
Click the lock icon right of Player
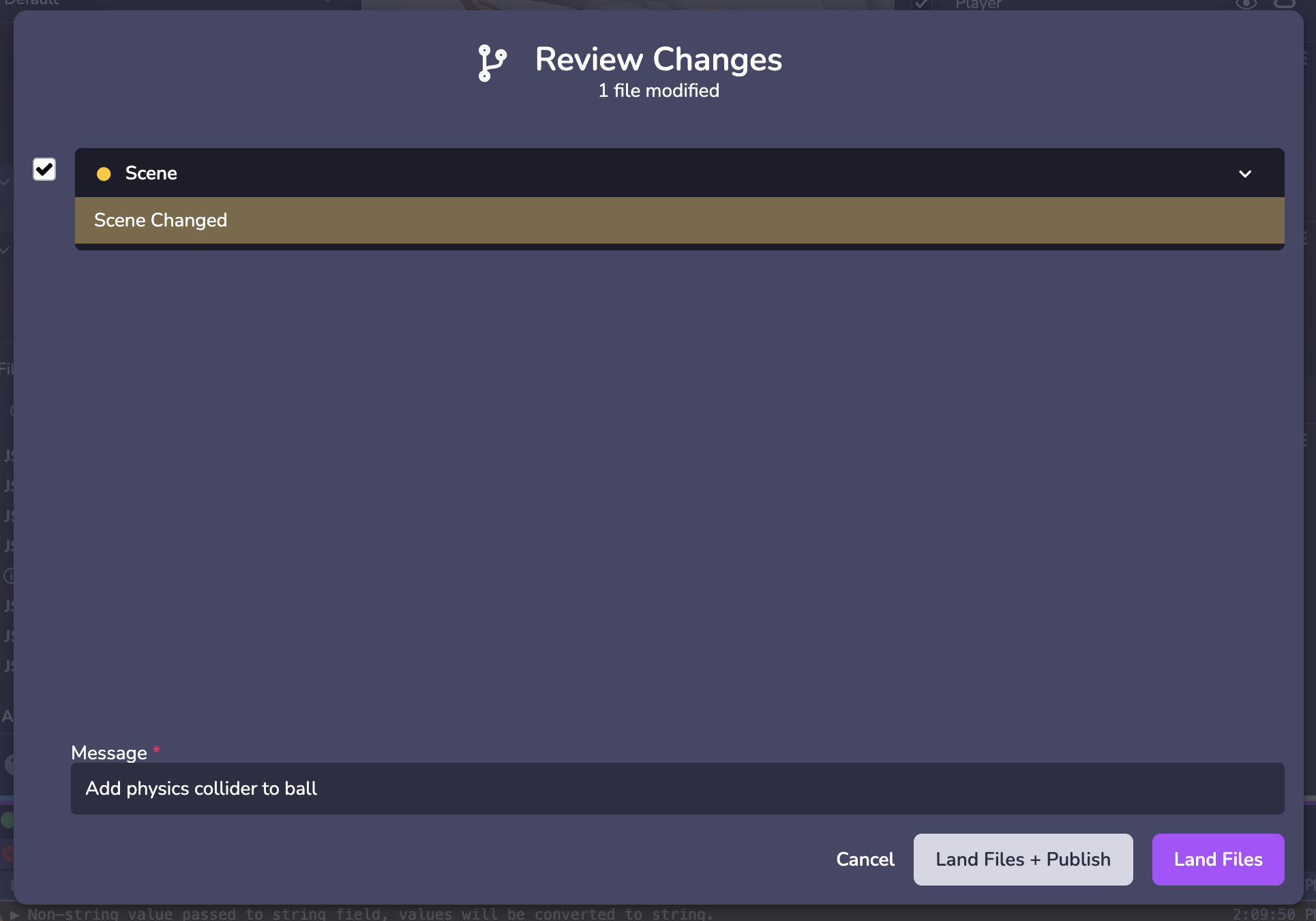[1285, 3]
